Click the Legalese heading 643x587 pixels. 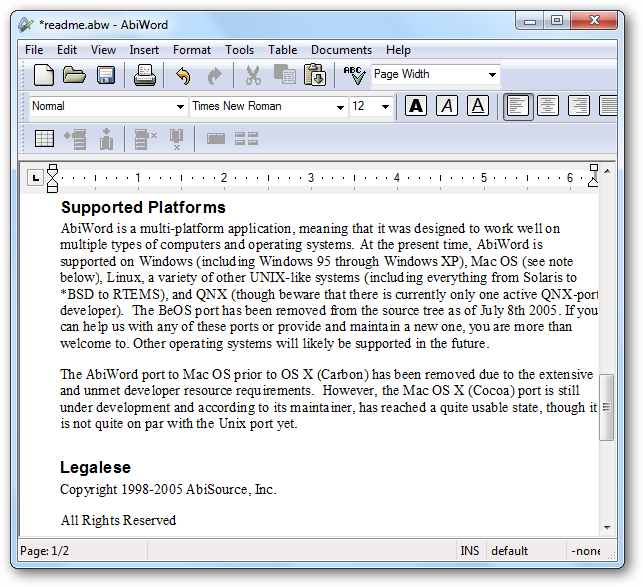point(95,467)
